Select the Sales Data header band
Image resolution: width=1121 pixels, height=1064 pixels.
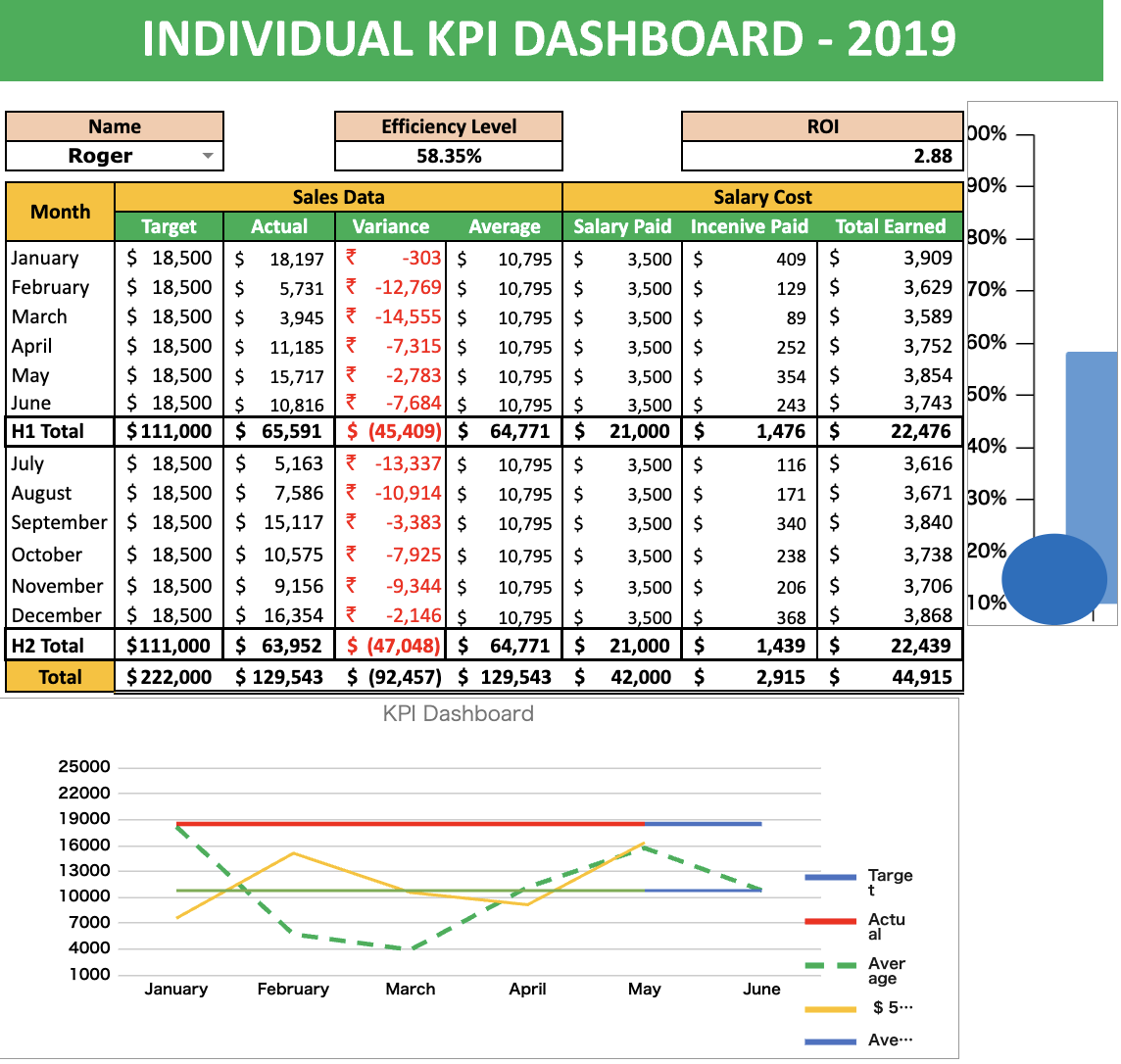point(337,197)
